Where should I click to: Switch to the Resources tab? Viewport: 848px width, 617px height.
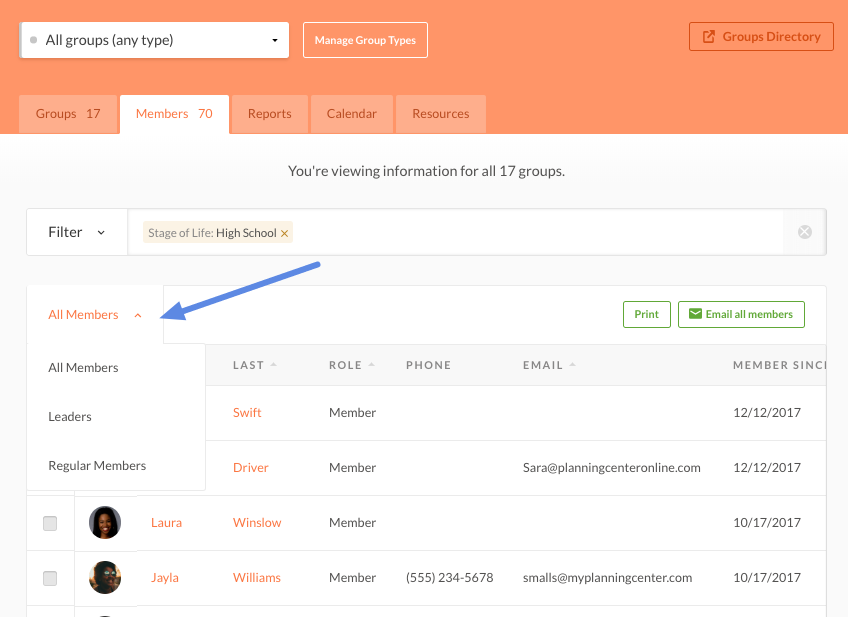[x=441, y=114]
